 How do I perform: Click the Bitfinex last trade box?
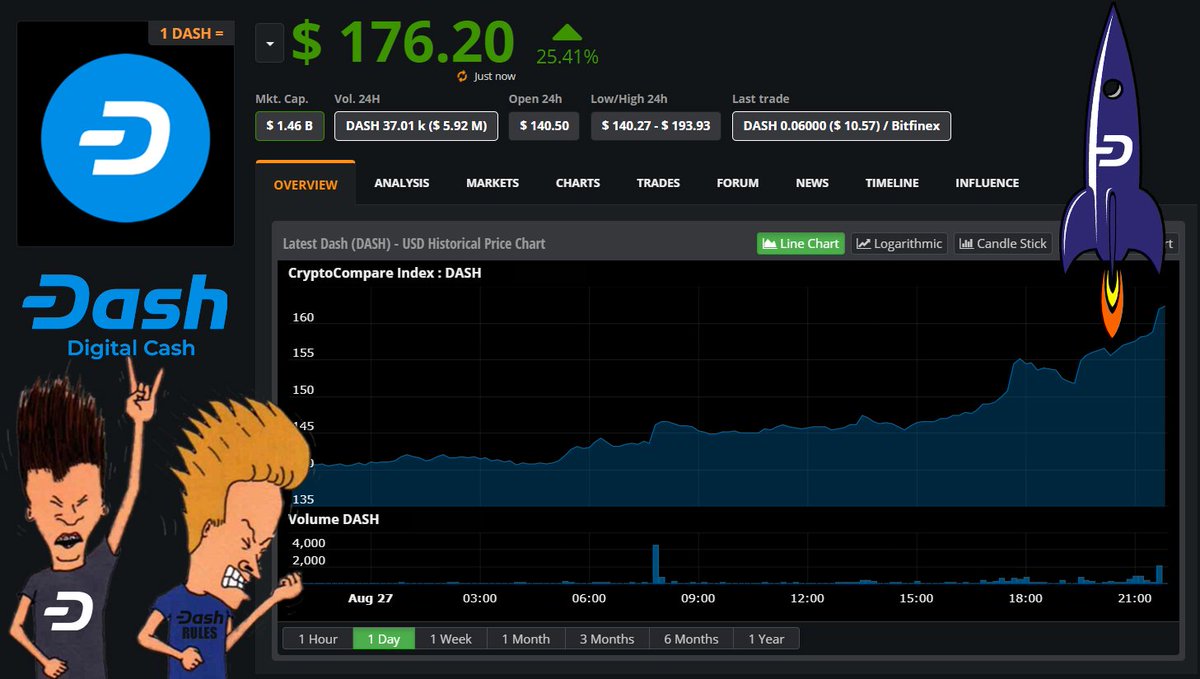click(x=841, y=126)
